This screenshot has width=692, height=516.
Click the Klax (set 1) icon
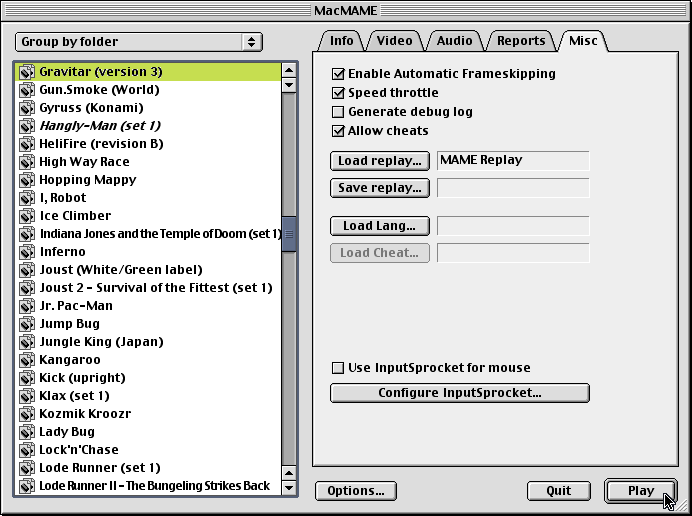[x=28, y=396]
